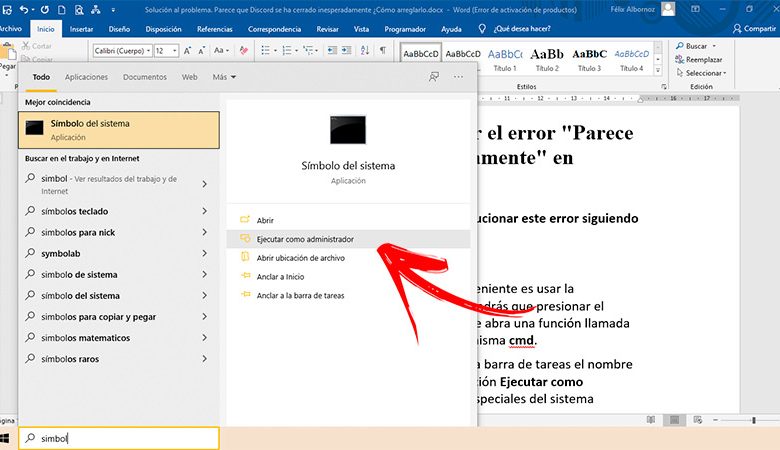Click the Compartir button

754,29
